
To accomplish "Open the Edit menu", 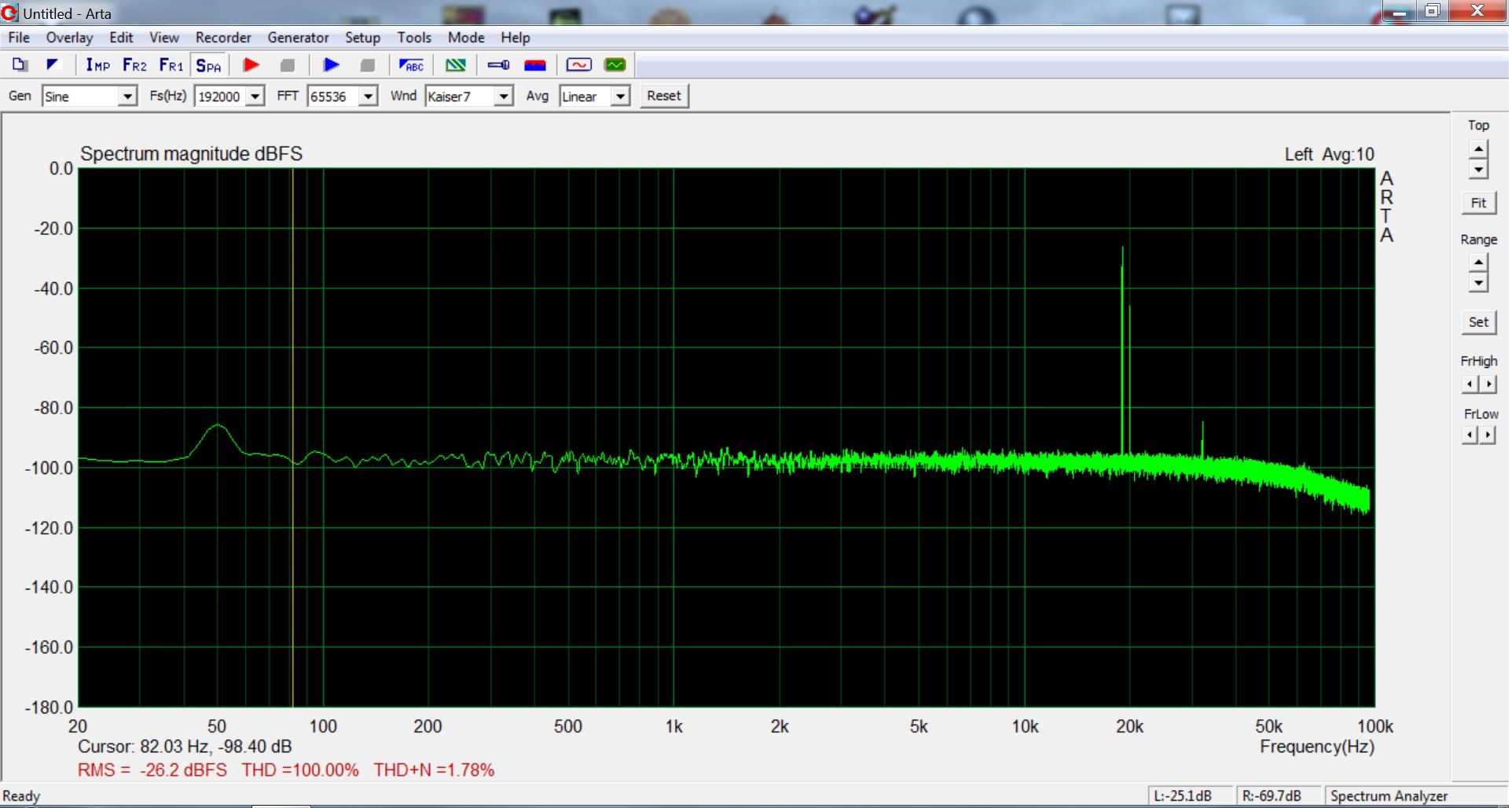I will pos(121,38).
